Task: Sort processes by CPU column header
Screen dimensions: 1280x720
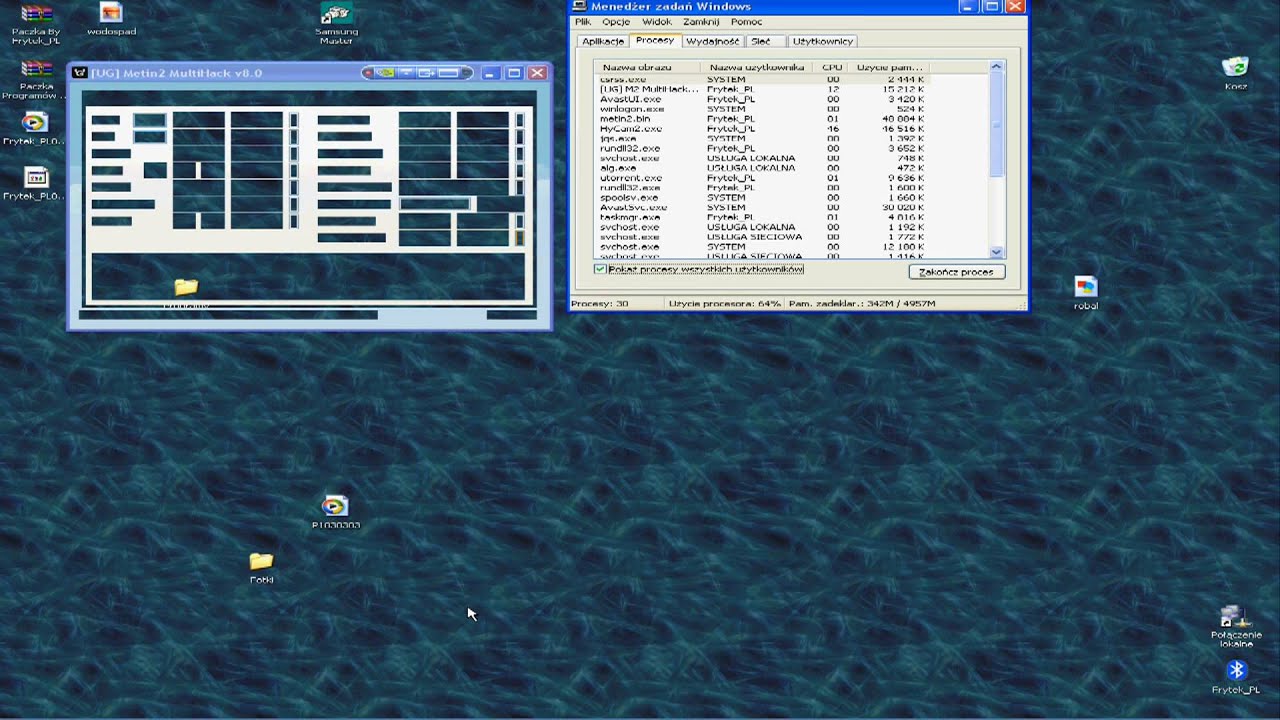Action: tap(832, 67)
